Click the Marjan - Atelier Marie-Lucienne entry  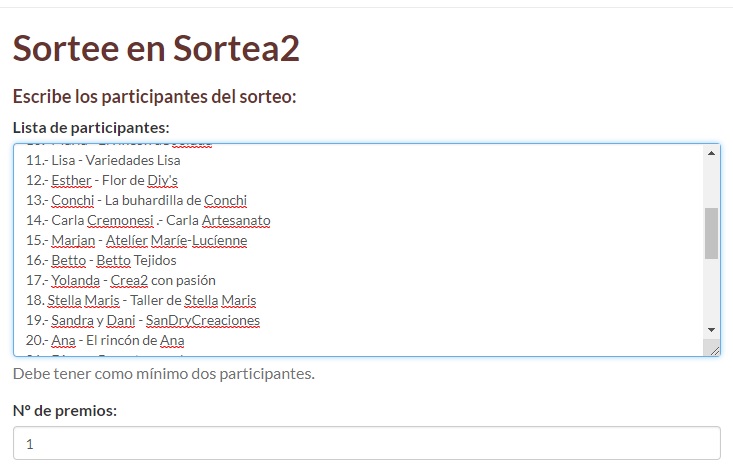[x=137, y=240]
